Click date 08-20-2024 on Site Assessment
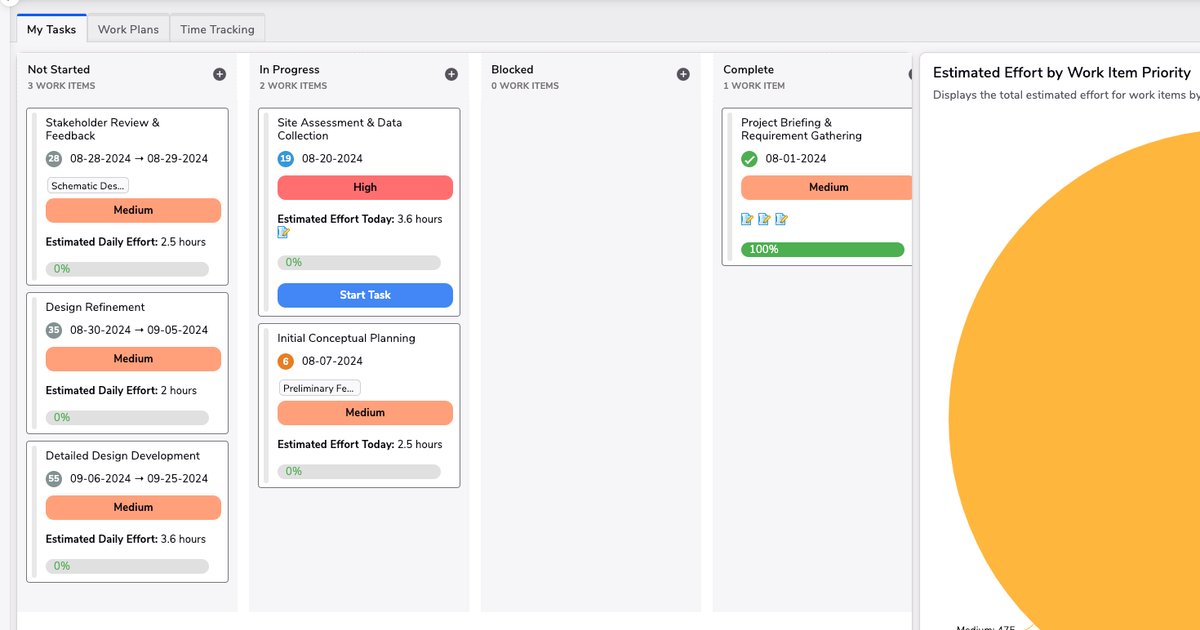 pos(332,159)
